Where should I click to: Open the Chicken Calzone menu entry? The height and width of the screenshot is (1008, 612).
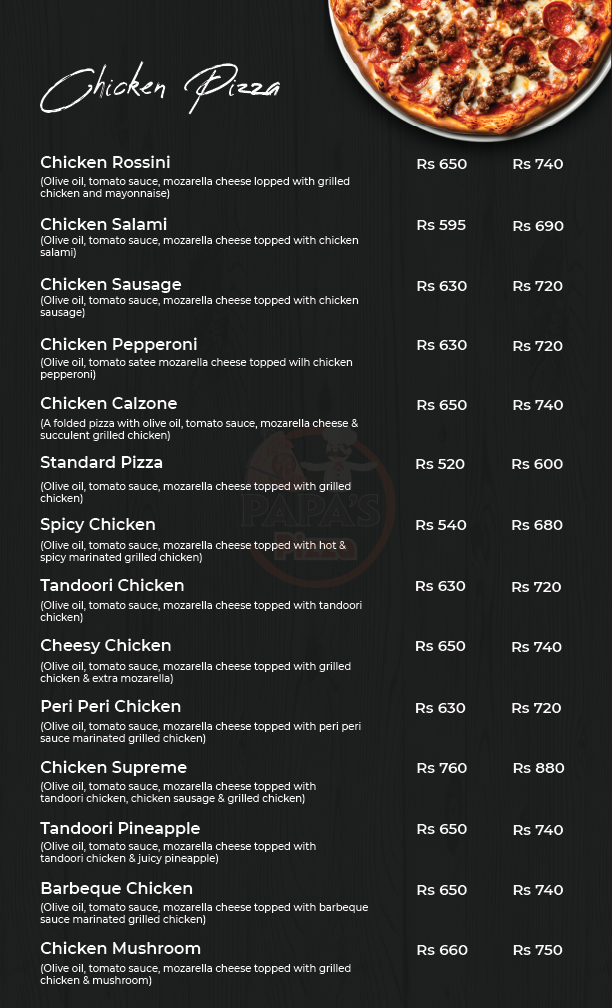pyautogui.click(x=109, y=404)
